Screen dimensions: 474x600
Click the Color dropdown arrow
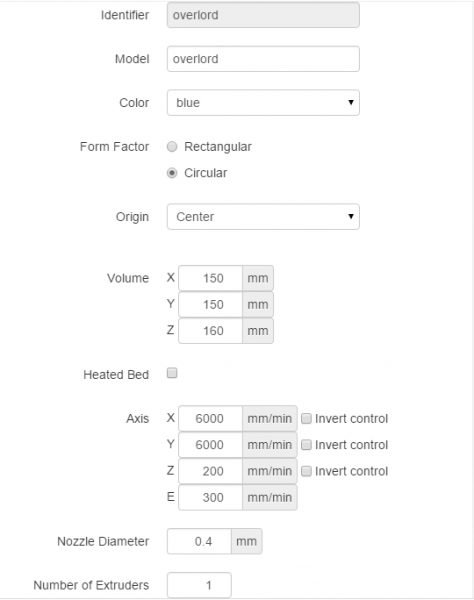(350, 102)
